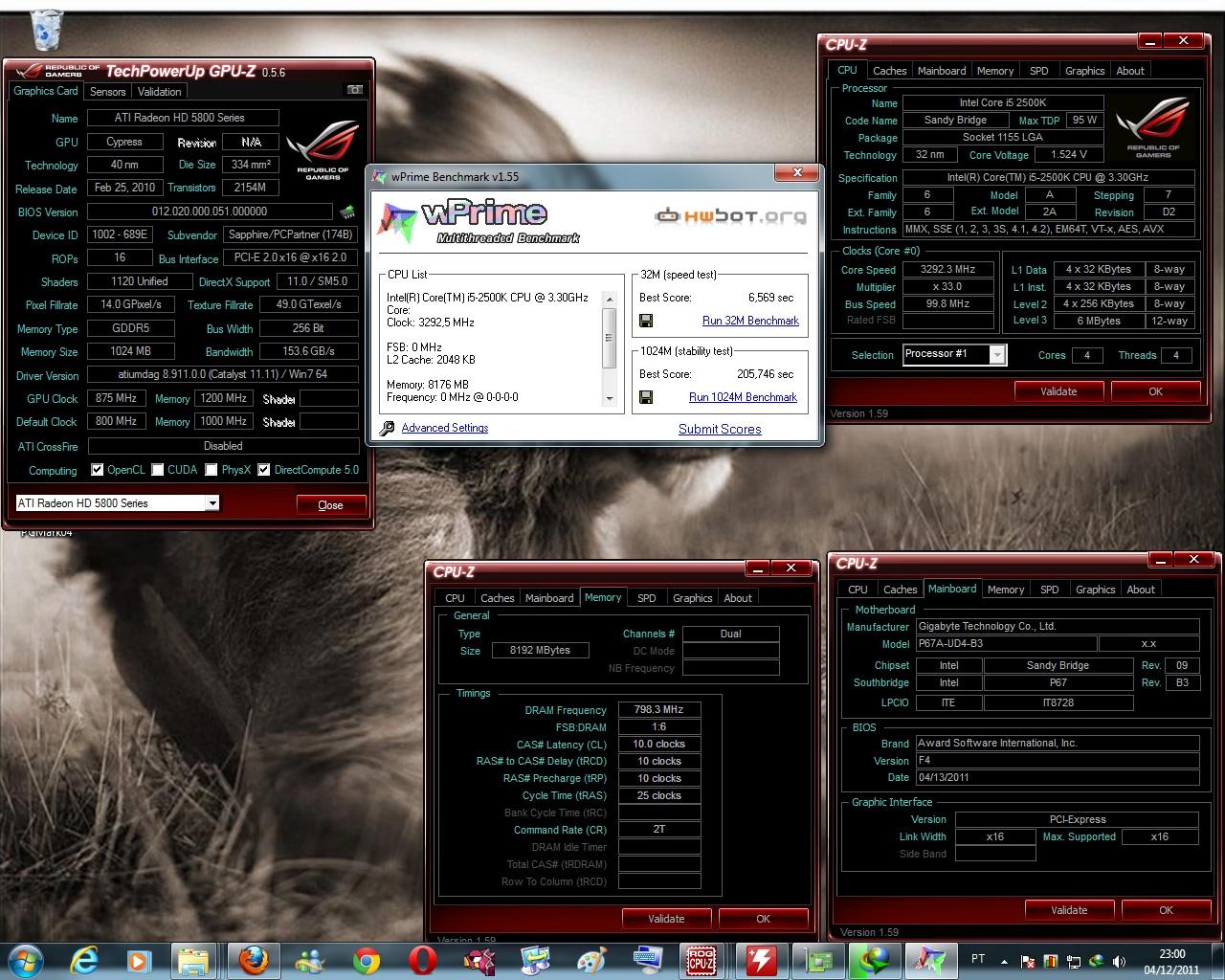Click the Action Center flag tray icon

(x=1028, y=961)
